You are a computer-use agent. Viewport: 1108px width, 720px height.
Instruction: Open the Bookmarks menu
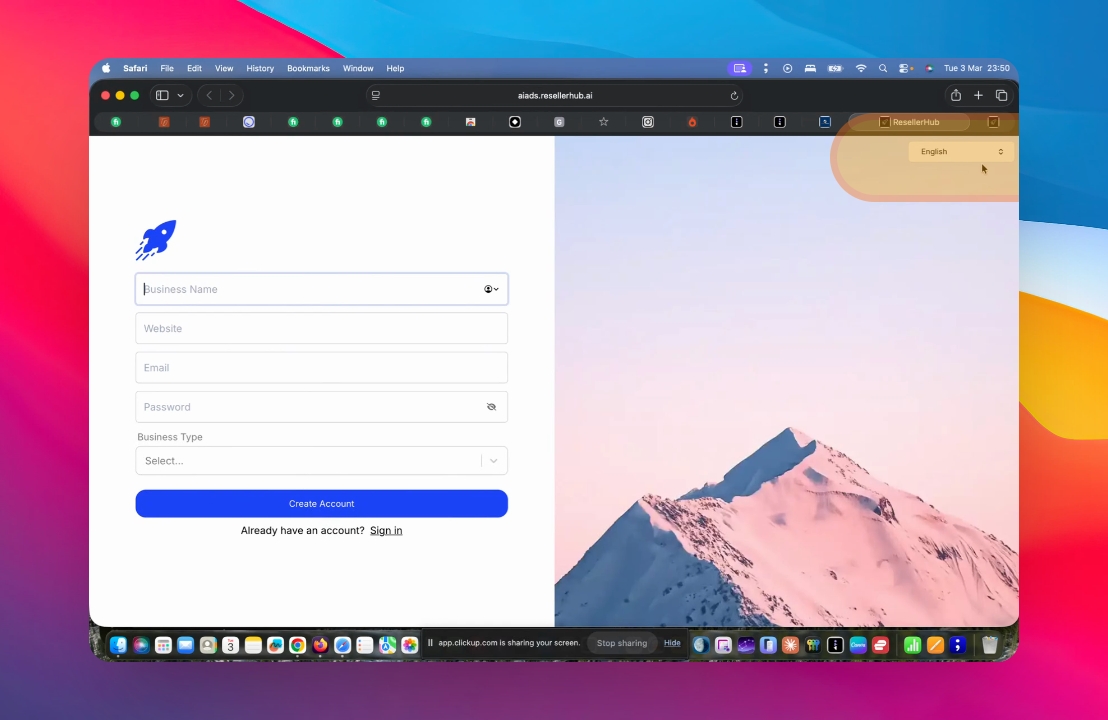(308, 69)
